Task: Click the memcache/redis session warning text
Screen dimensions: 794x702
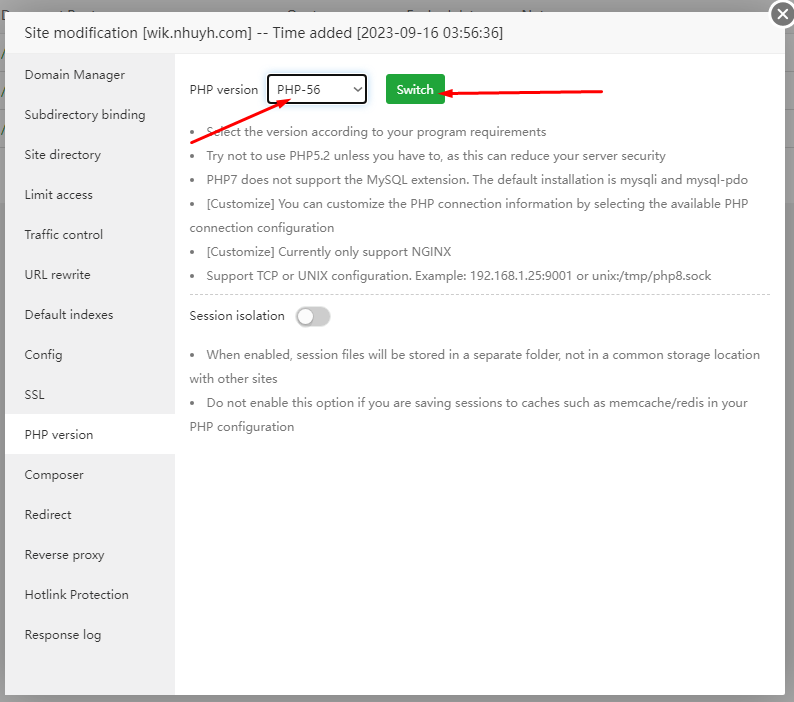Action: coord(469,415)
